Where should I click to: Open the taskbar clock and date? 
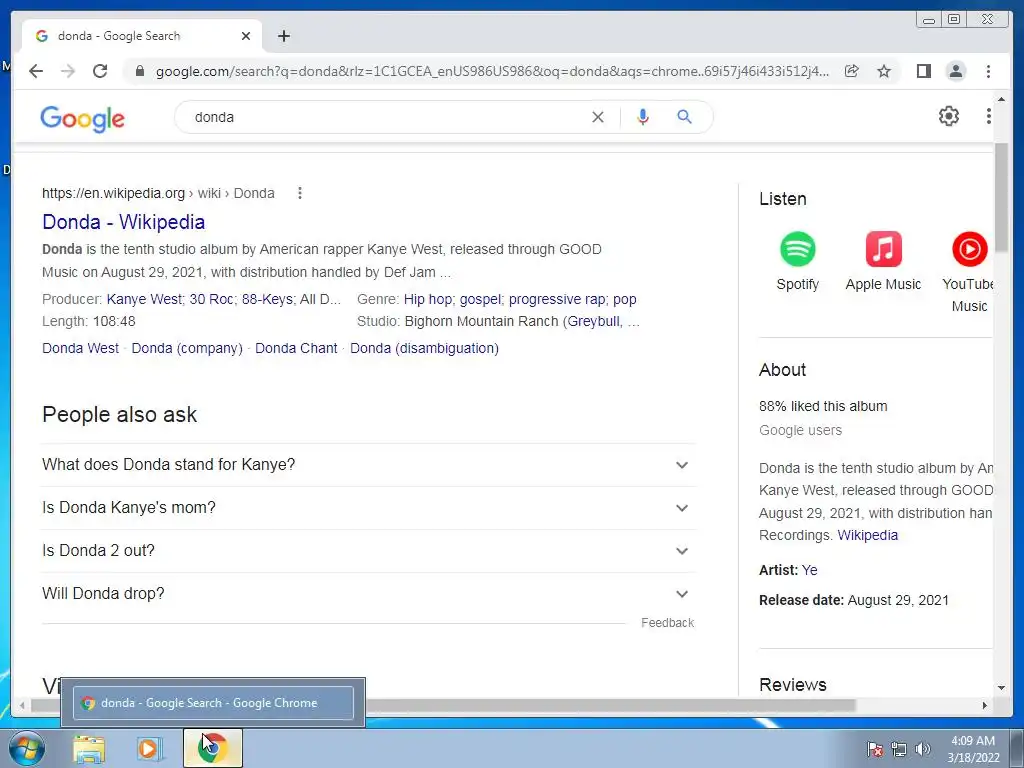pos(973,749)
